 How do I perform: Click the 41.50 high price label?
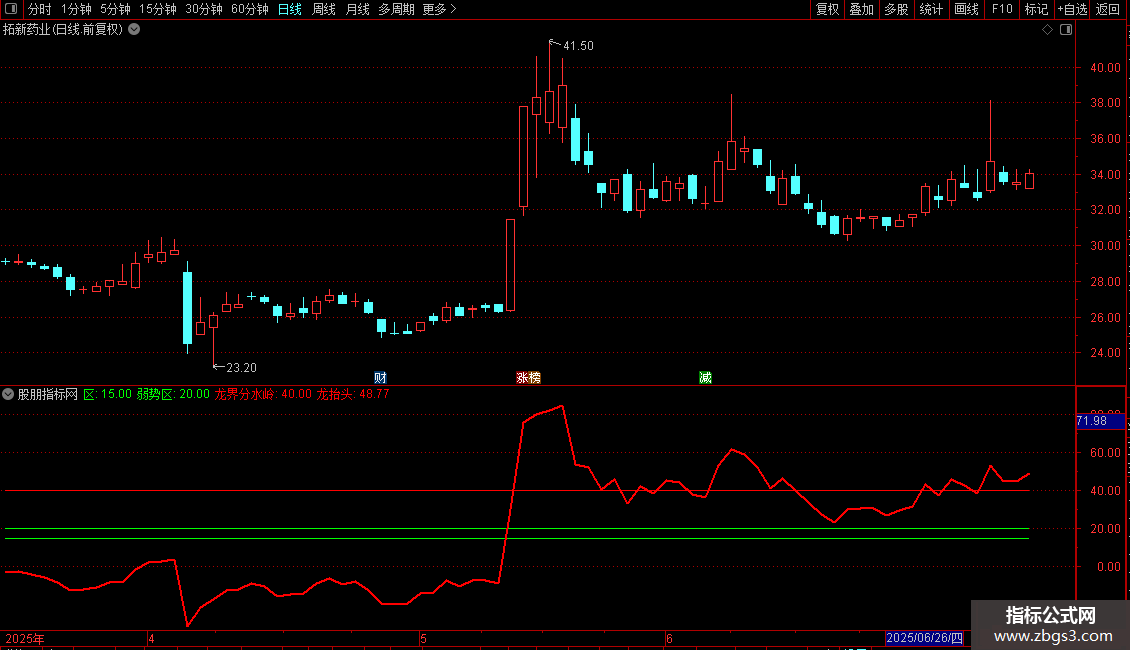(x=578, y=45)
